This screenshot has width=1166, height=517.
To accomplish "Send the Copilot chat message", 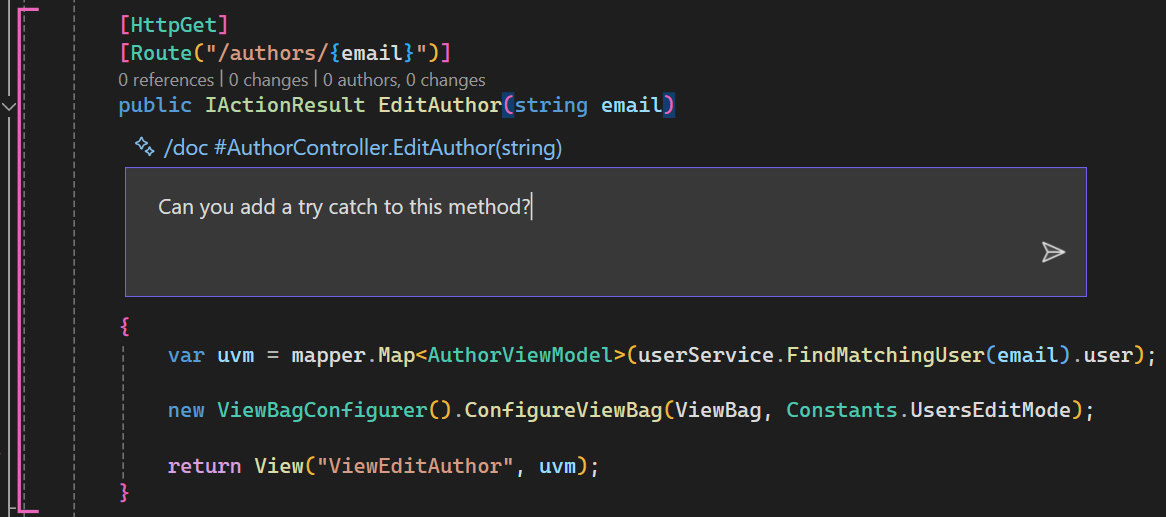I will 1052,252.
